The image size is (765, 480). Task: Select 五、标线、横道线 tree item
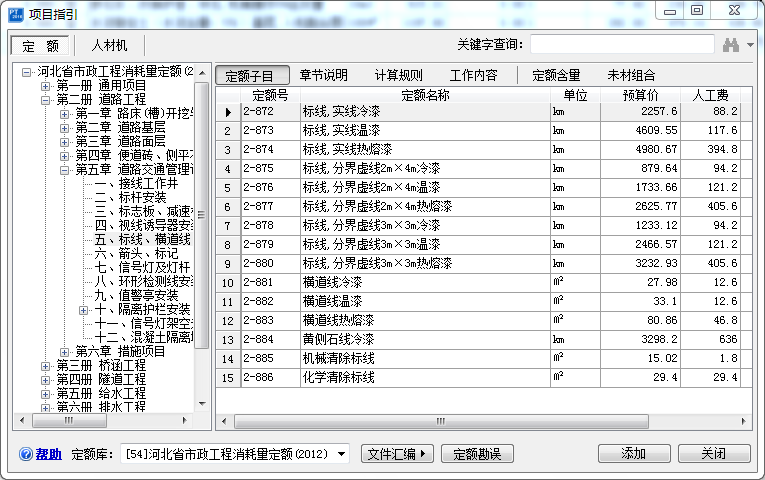142,240
